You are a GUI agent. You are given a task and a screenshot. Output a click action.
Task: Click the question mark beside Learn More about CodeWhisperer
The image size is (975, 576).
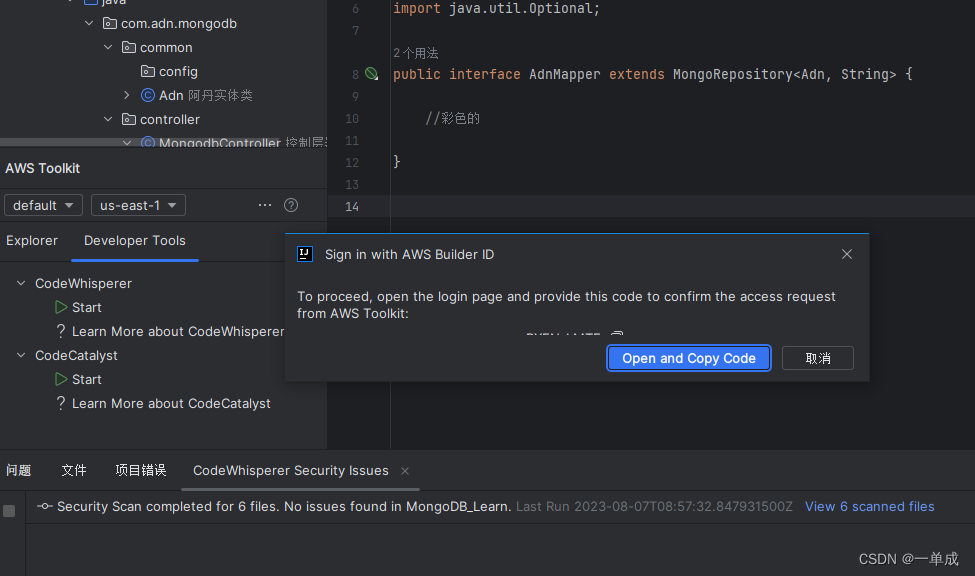62,331
